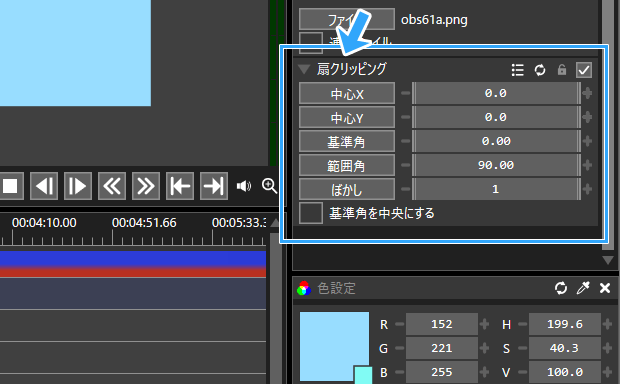This screenshot has height=384, width=620.
Task: Step back one frame
Action: 44,186
